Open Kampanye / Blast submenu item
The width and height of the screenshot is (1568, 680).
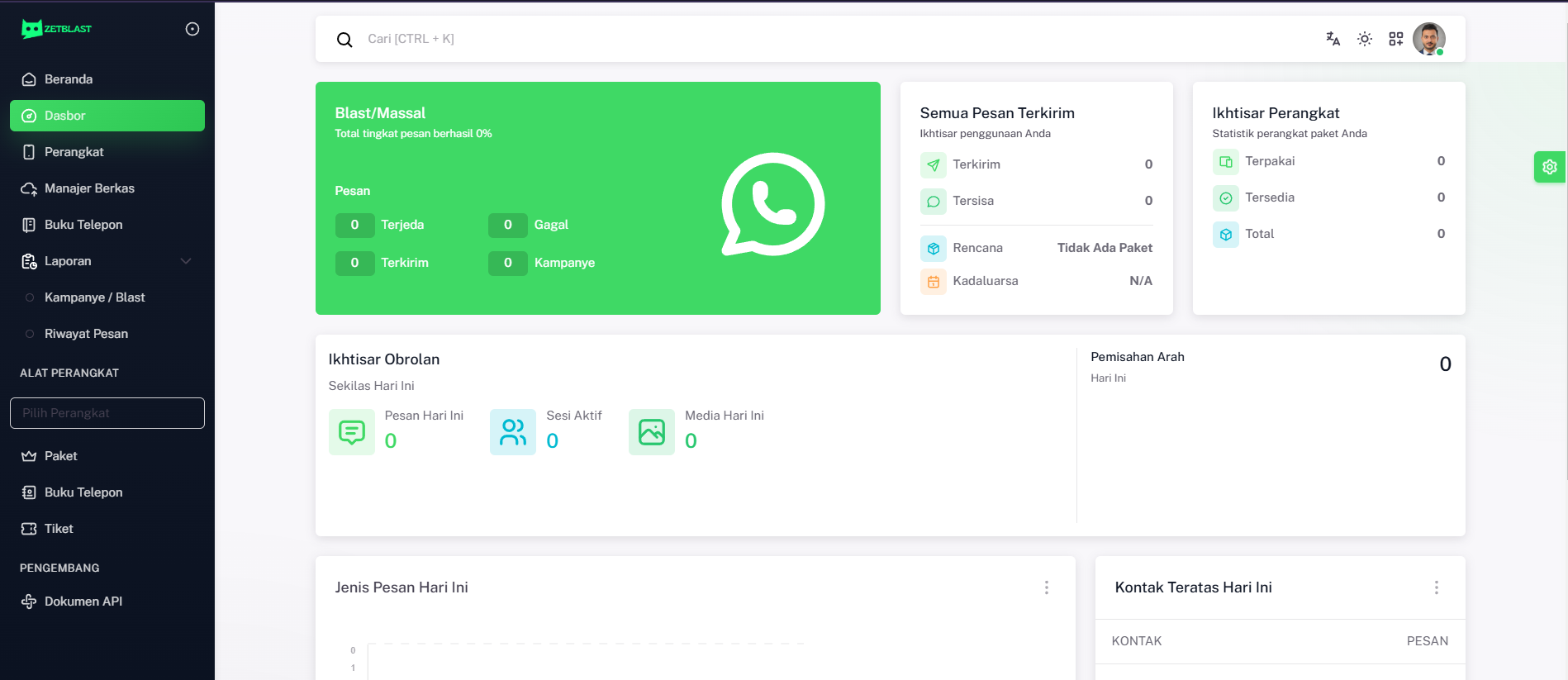(94, 297)
